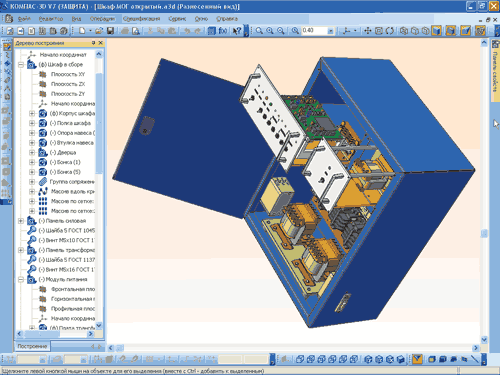Click the Построение tab at panel bottom
The width and height of the screenshot is (500, 375).
pos(32,346)
